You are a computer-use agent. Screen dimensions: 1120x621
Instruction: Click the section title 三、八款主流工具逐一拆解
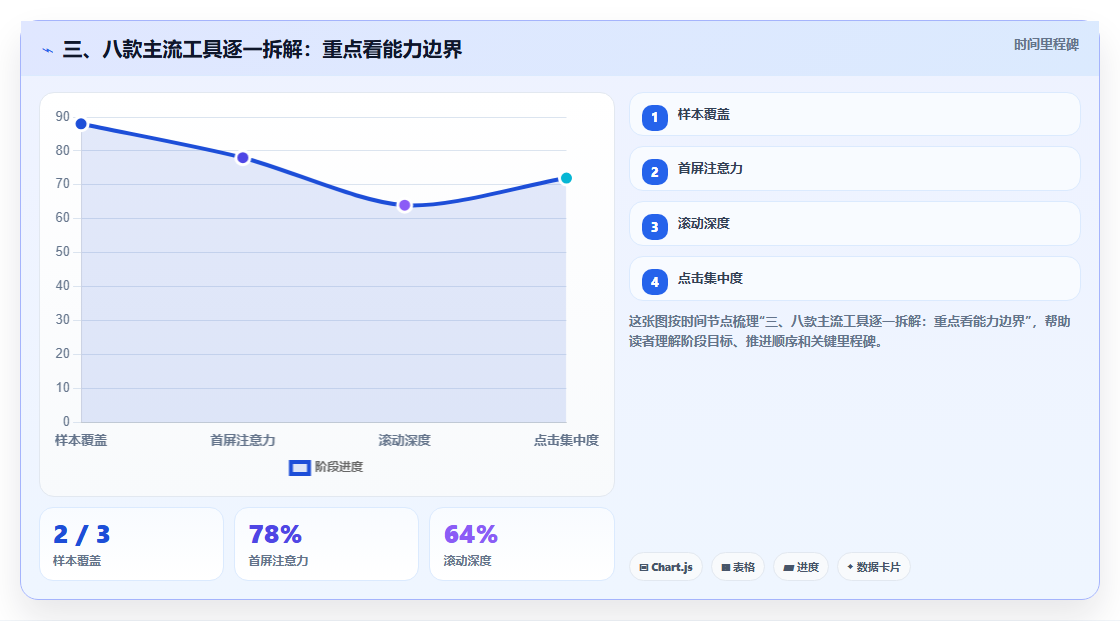coord(262,49)
